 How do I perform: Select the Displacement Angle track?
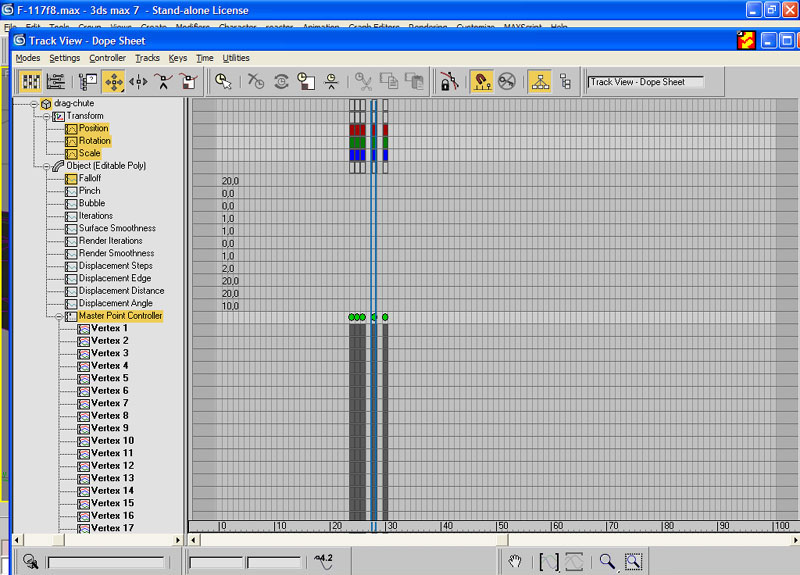click(116, 303)
